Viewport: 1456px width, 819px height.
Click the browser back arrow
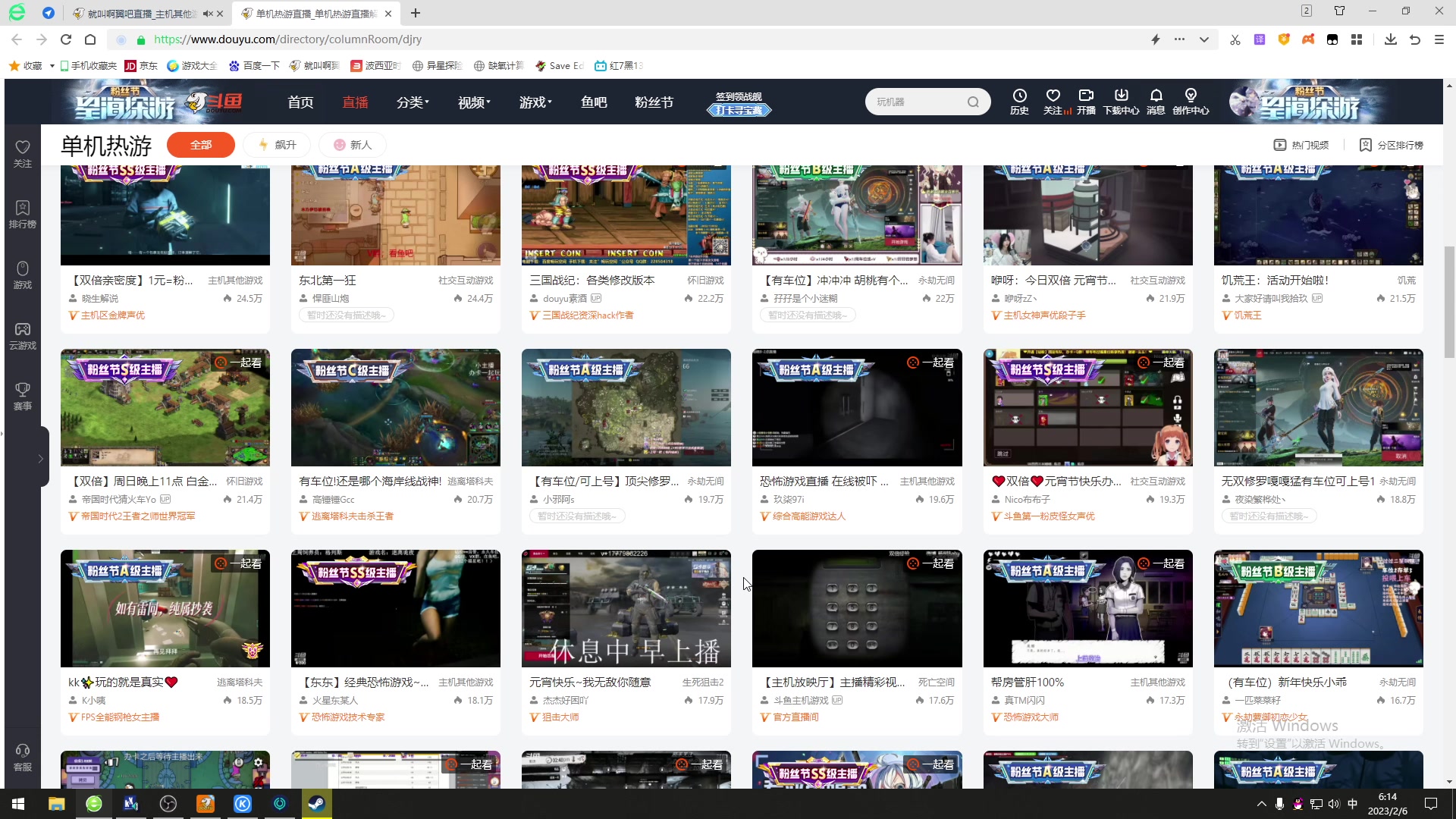coord(17,39)
